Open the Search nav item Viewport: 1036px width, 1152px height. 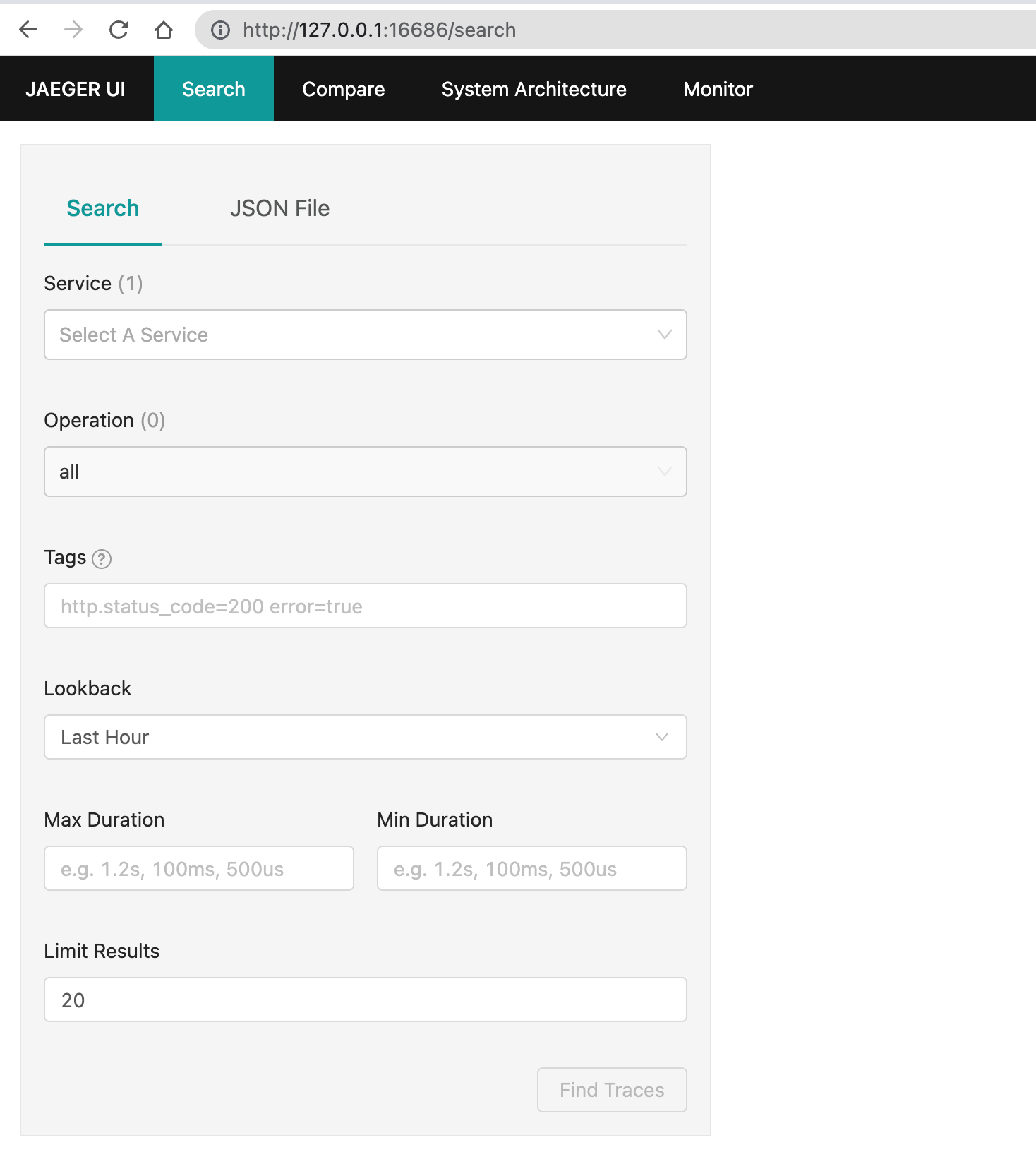pyautogui.click(x=214, y=89)
